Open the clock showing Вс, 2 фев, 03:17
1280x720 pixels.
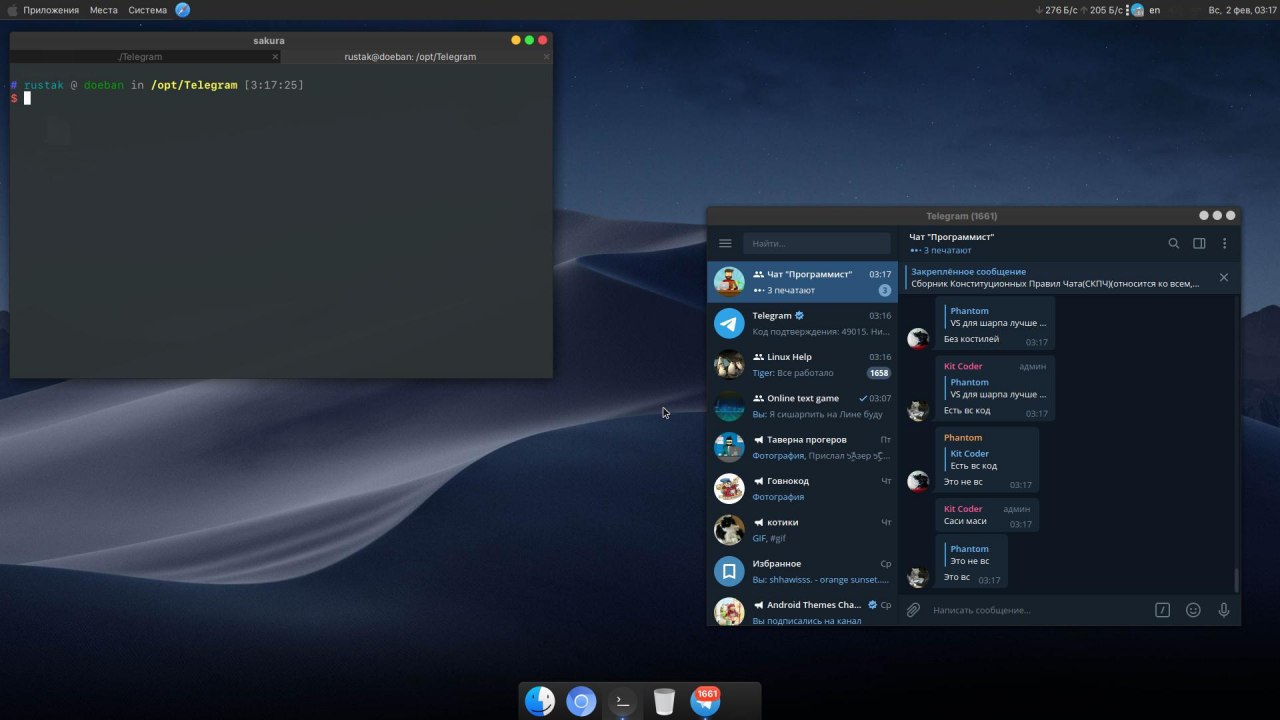pos(1243,10)
